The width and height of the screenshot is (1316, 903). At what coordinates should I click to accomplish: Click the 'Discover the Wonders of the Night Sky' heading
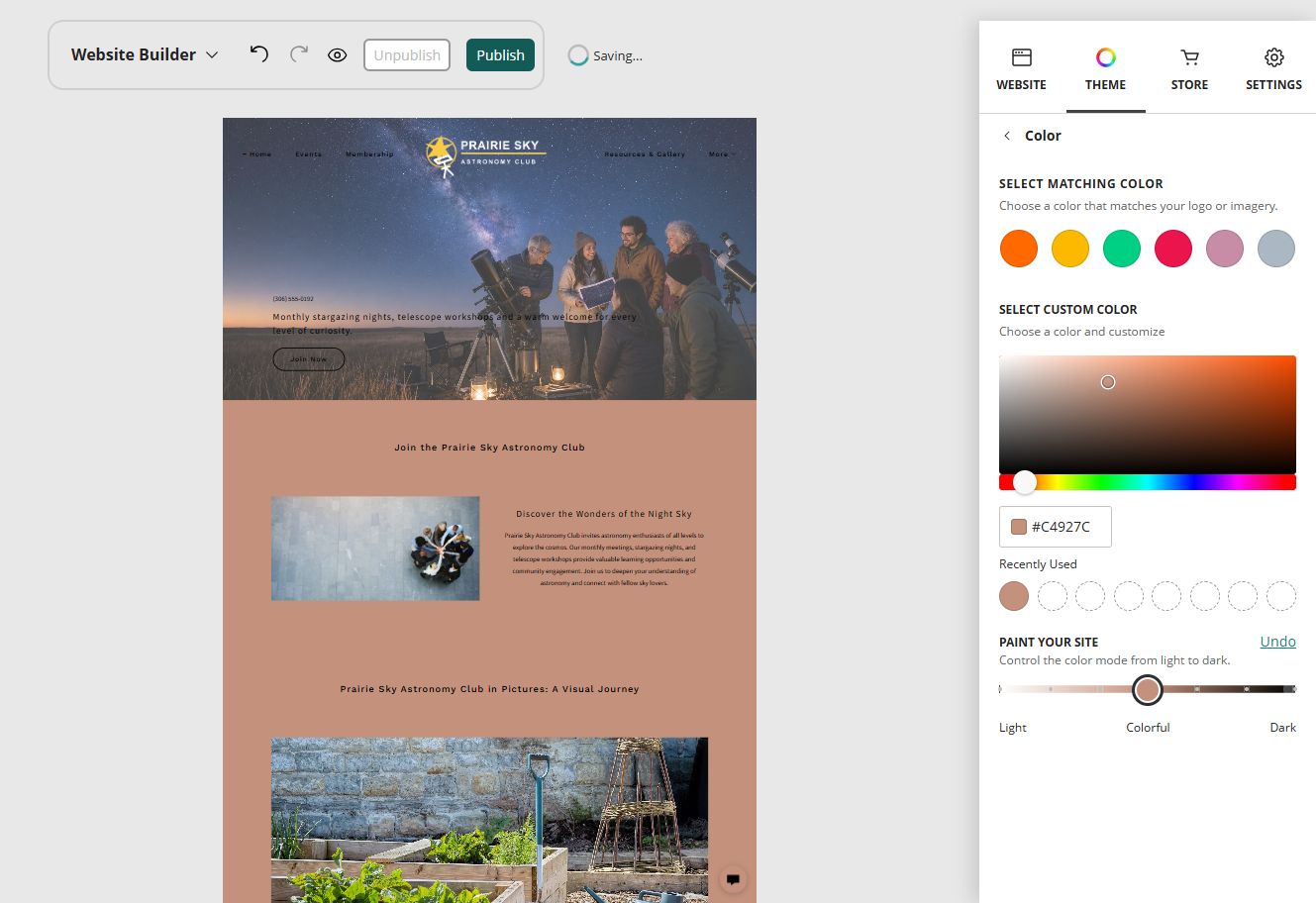coord(604,514)
